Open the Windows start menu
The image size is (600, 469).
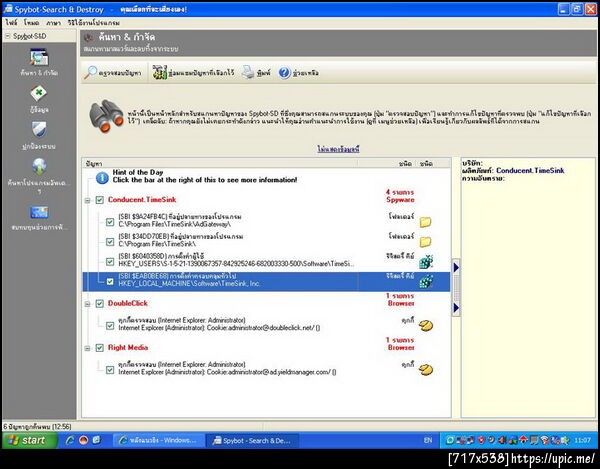coord(30,440)
